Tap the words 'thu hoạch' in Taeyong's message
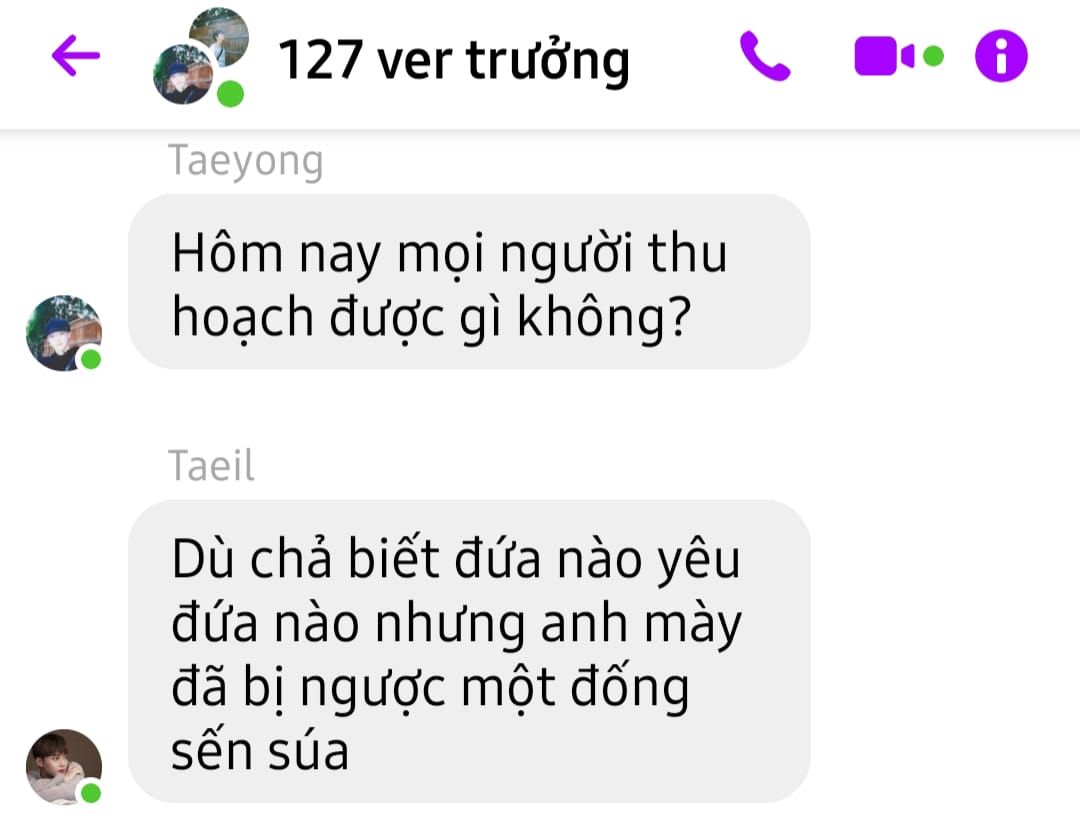 [448, 286]
